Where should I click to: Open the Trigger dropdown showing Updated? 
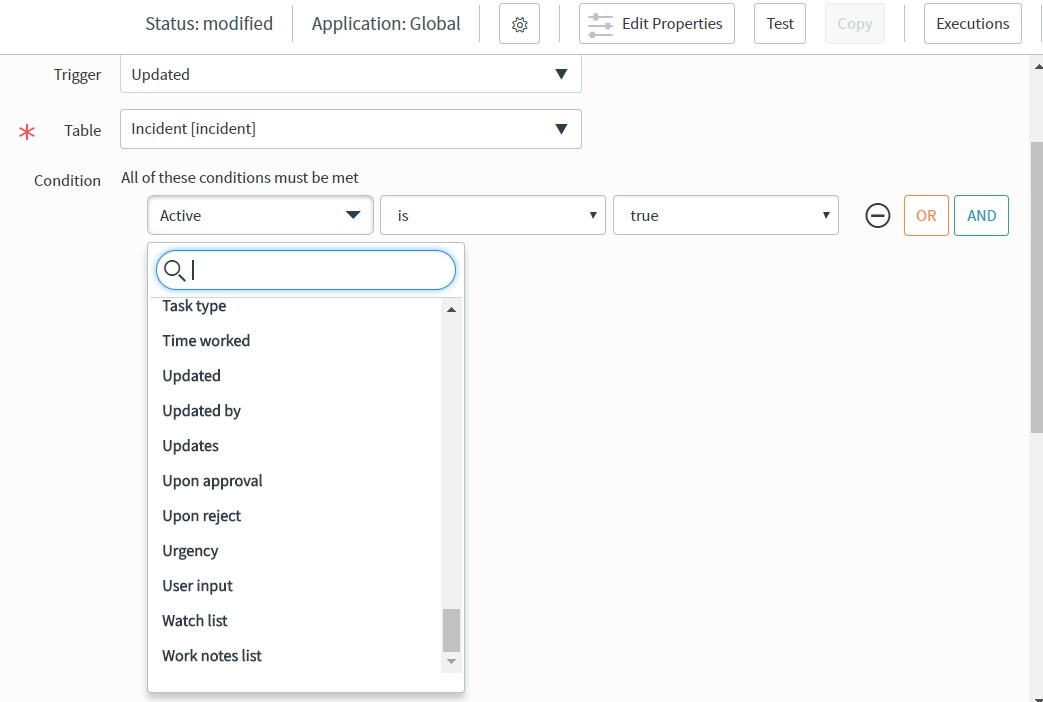pyautogui.click(x=350, y=74)
